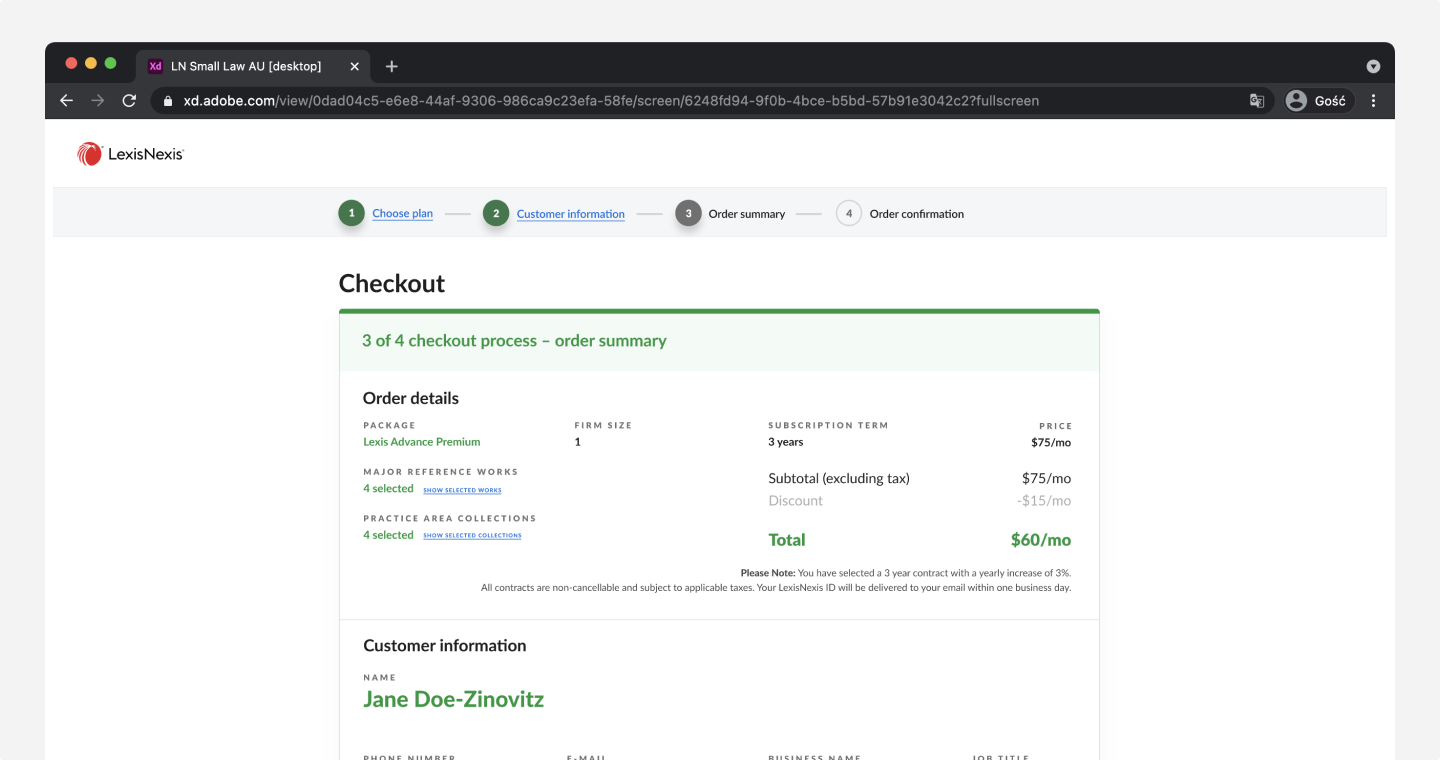Click the new tab plus button
The height and width of the screenshot is (760, 1440).
pos(392,66)
